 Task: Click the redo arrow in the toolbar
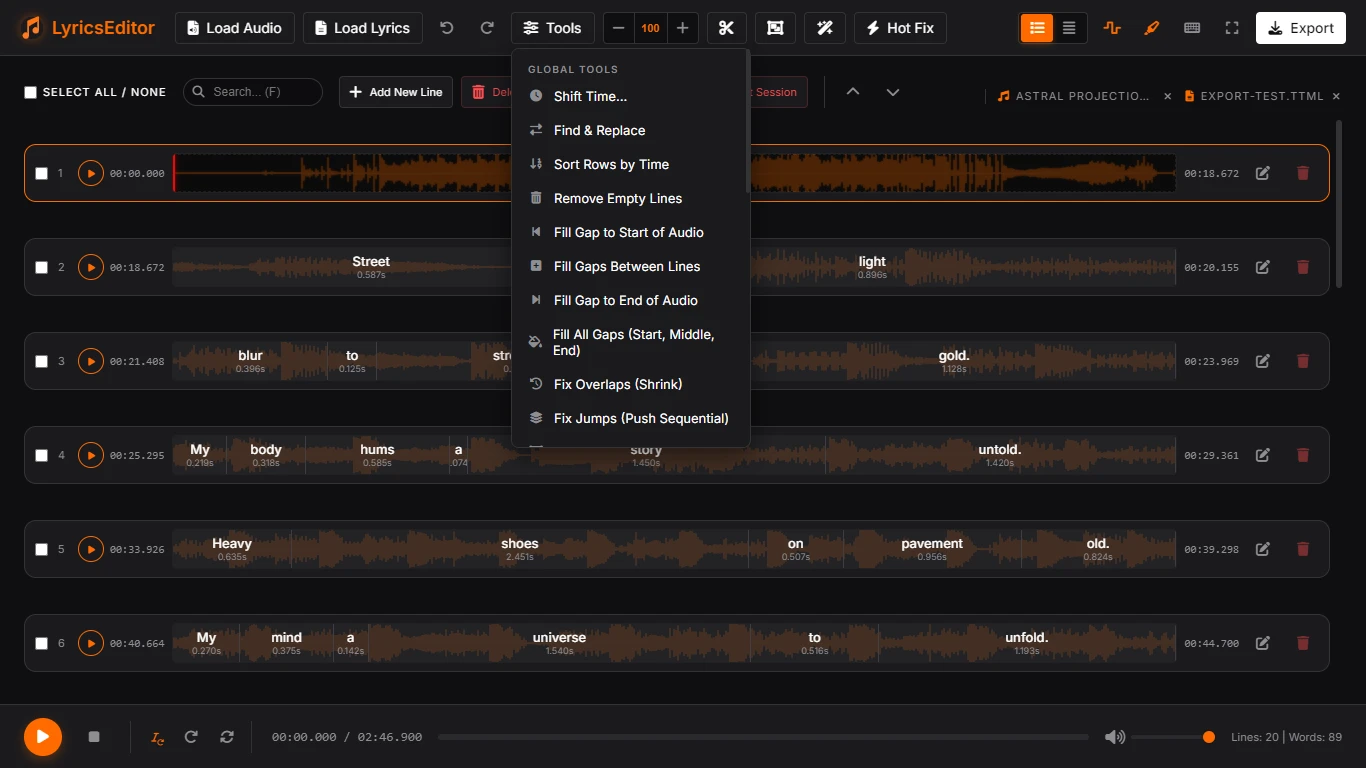[487, 28]
